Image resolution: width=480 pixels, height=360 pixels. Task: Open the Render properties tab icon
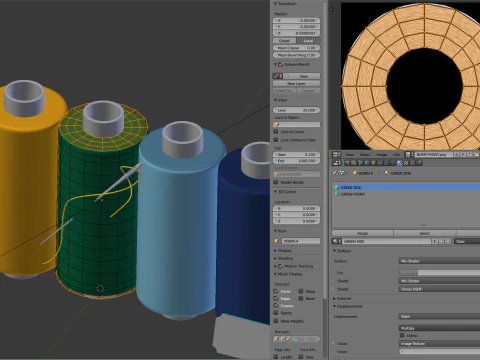pyautogui.click(x=347, y=163)
